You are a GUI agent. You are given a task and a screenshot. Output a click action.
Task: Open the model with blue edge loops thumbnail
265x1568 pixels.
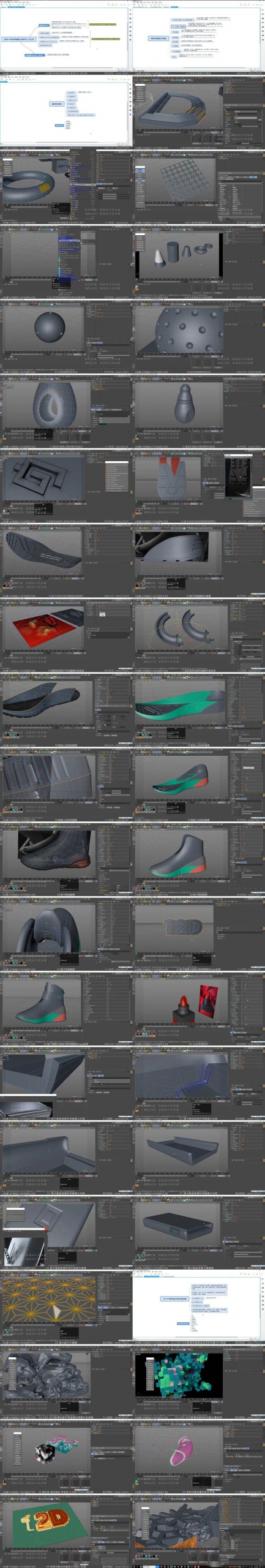[x=199, y=1084]
